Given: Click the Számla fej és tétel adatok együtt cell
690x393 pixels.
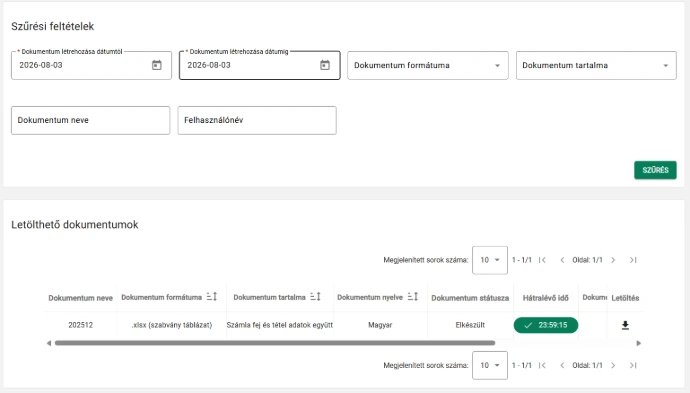Looking at the screenshot, I should pyautogui.click(x=279, y=325).
